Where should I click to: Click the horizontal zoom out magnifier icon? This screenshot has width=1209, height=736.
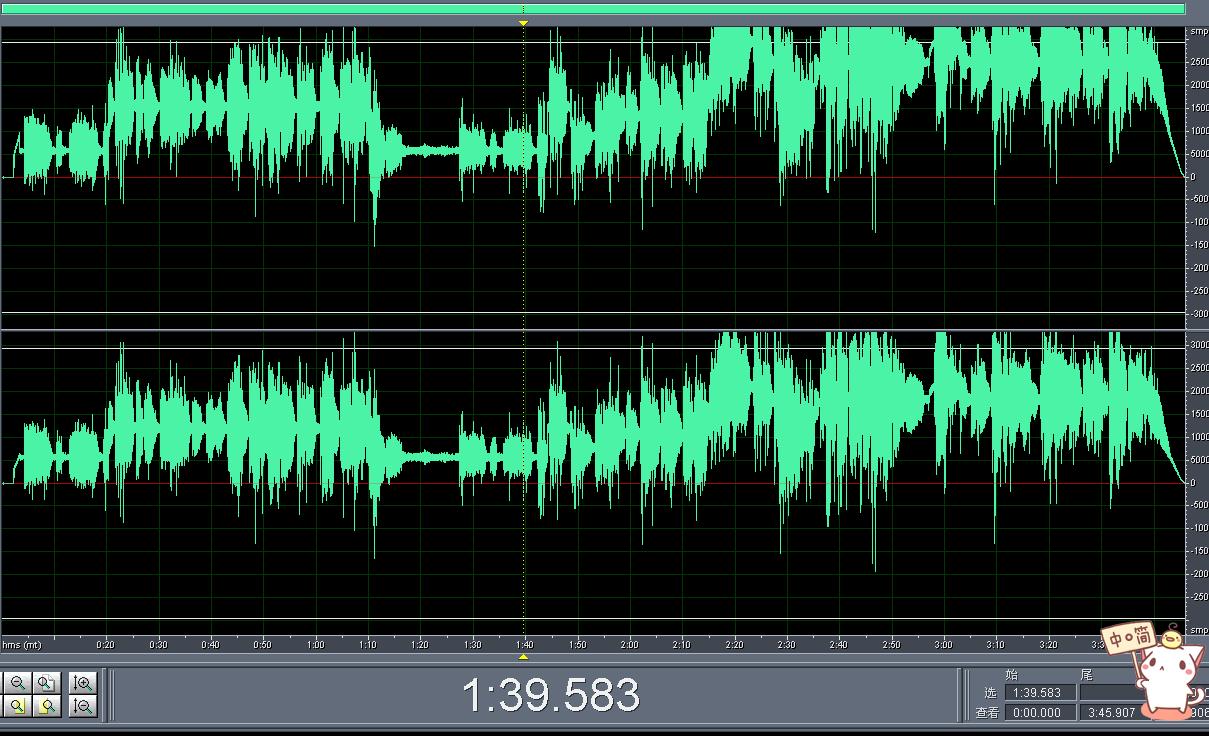click(x=17, y=683)
